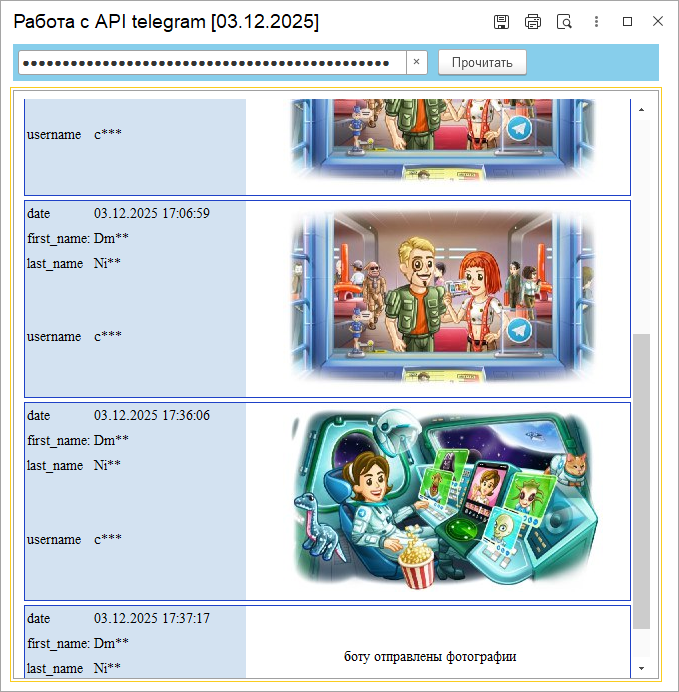This screenshot has height=692, width=679.
Task: Click the scrollbar up arrow
Action: point(641,109)
